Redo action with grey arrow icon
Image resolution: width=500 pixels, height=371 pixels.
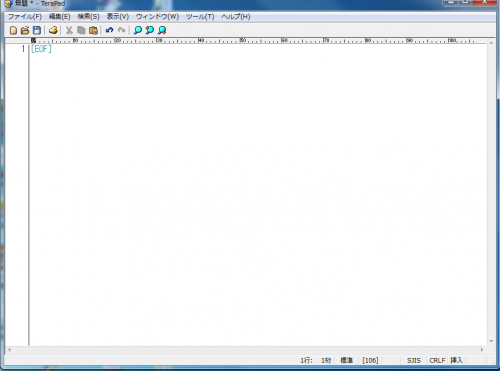click(x=122, y=30)
